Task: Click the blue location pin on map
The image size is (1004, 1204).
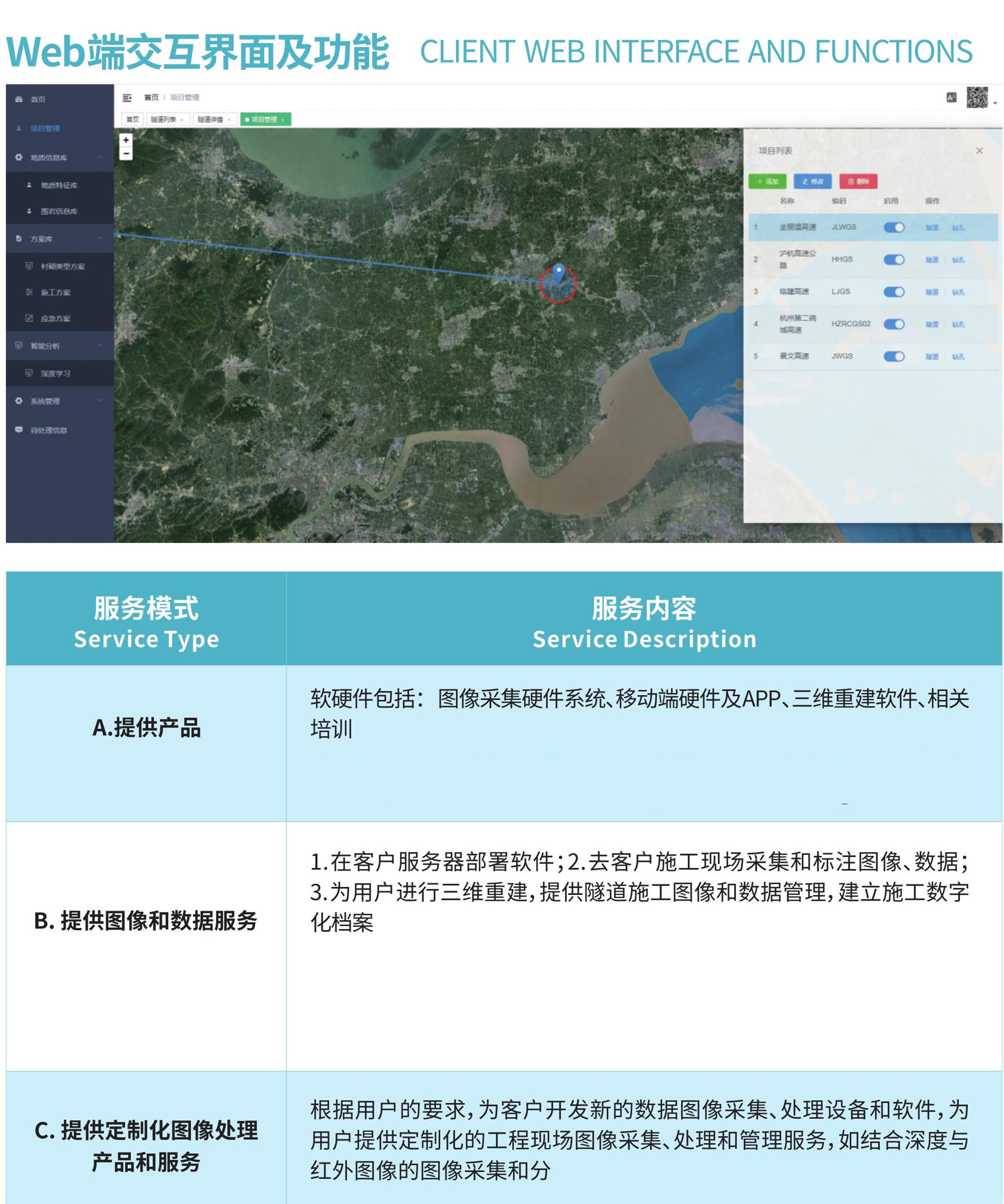Action: pyautogui.click(x=559, y=272)
